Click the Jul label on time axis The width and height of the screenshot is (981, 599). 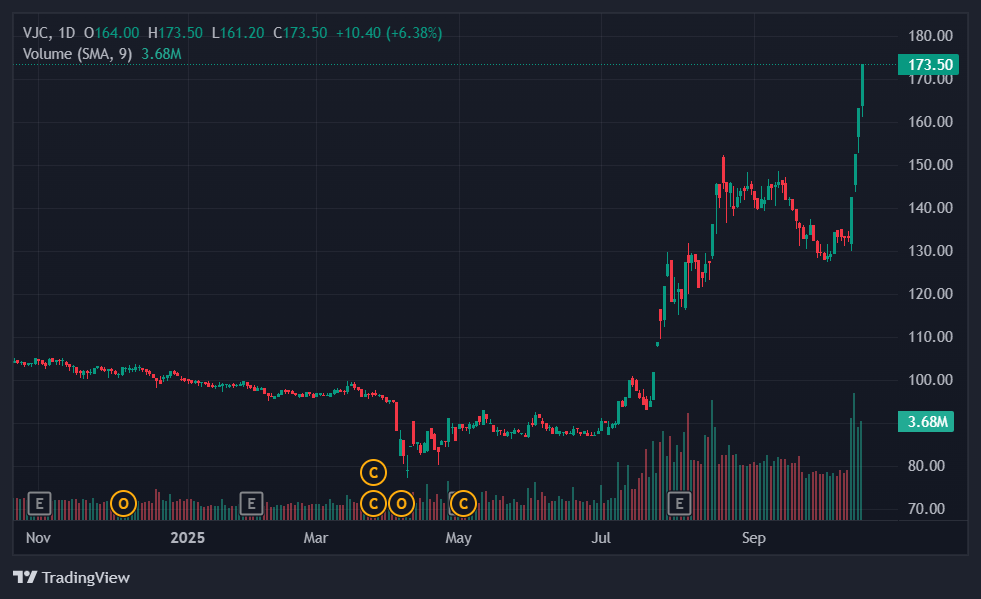click(601, 538)
